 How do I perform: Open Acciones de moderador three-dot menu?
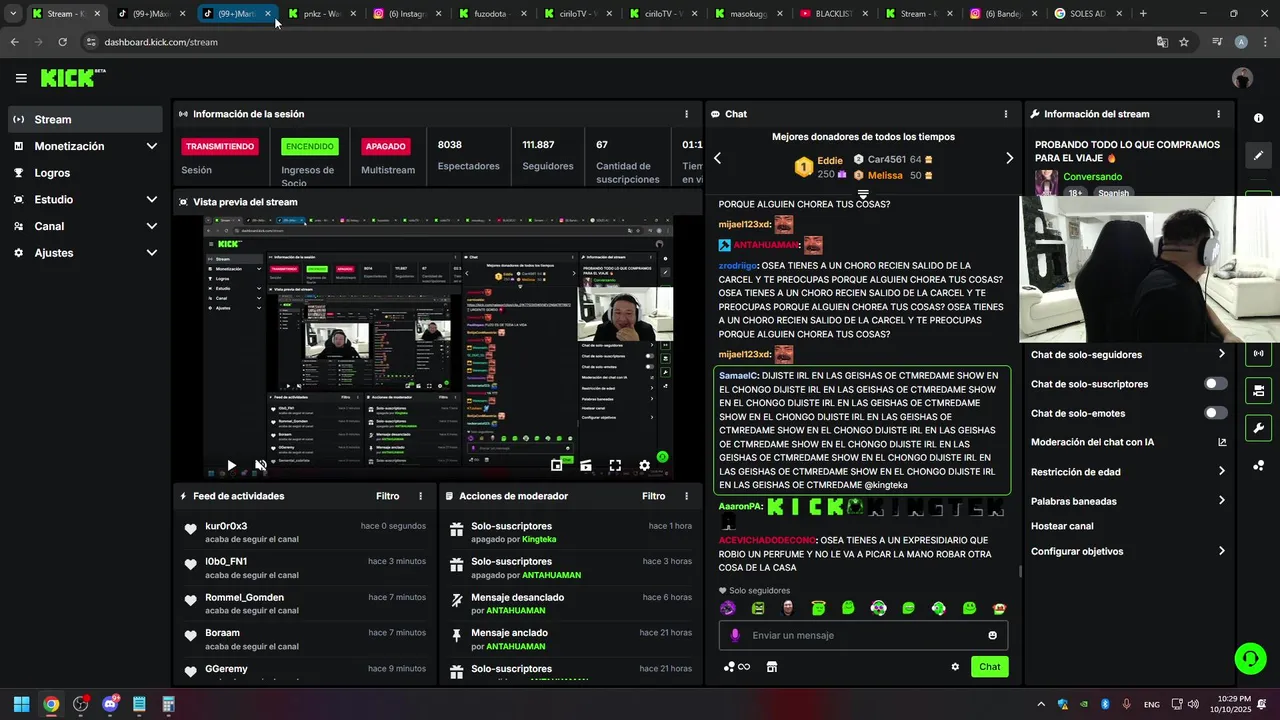(x=686, y=496)
